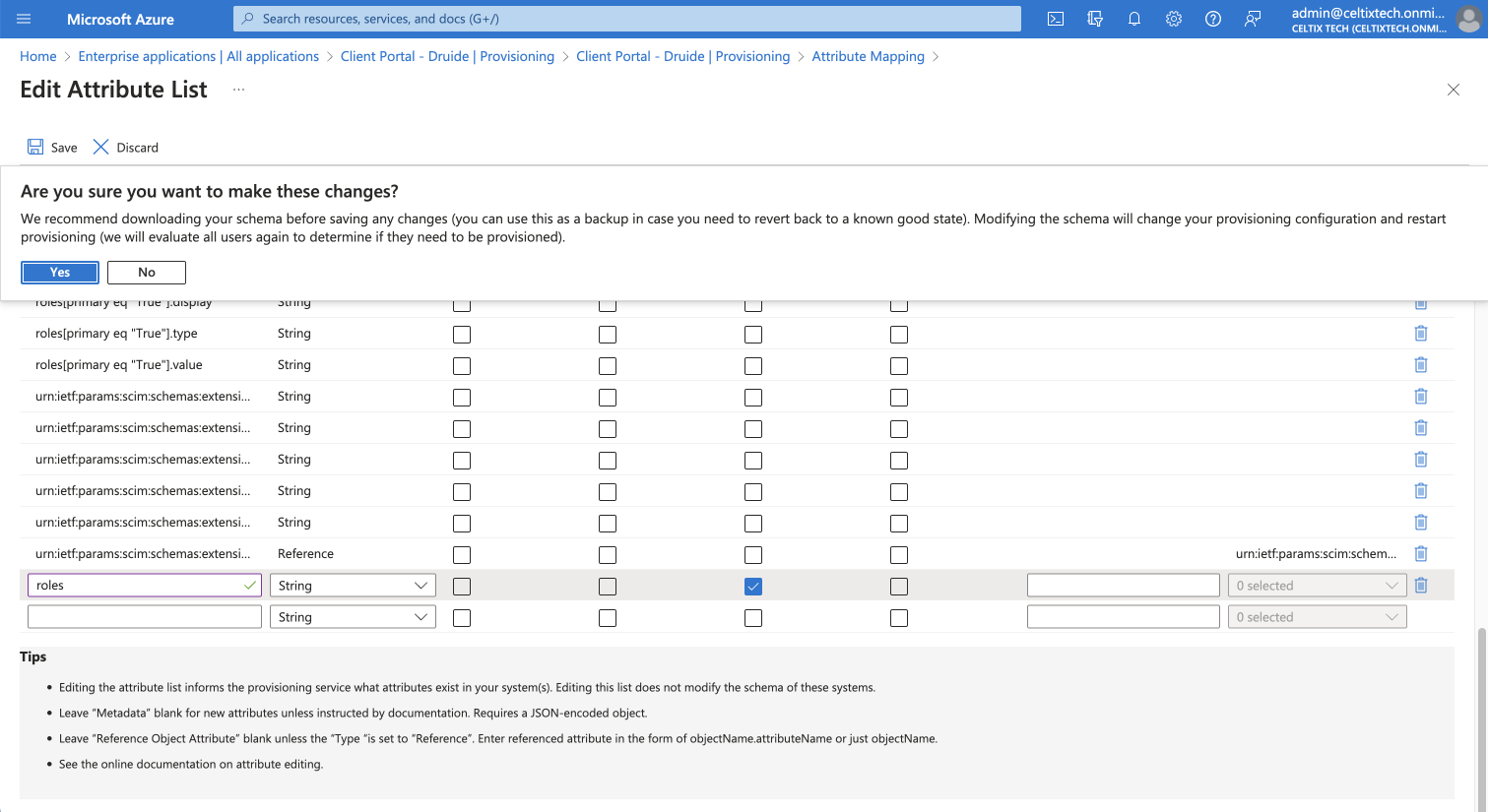Tick last checkbox in roles[primary eq "True"].value row
The width and height of the screenshot is (1488, 812).
pyautogui.click(x=899, y=366)
